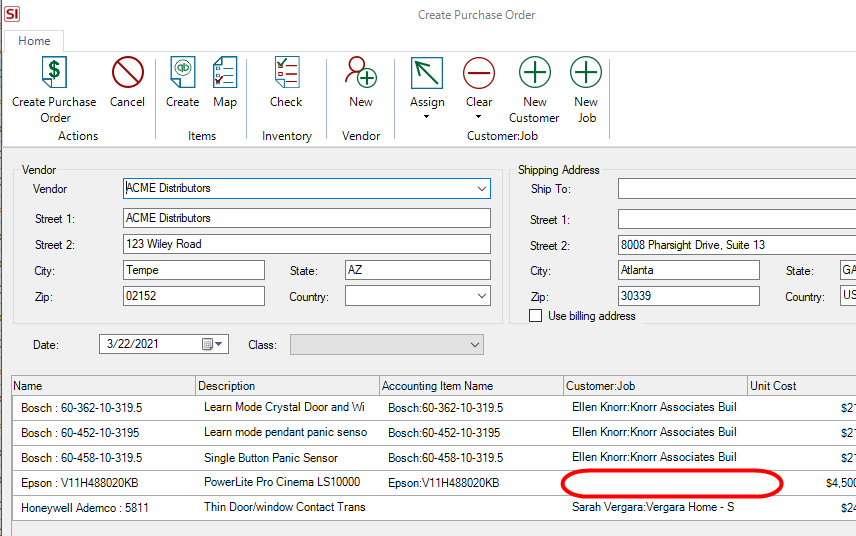Click the vendor Street 1 field
The width and height of the screenshot is (856, 536).
(307, 218)
